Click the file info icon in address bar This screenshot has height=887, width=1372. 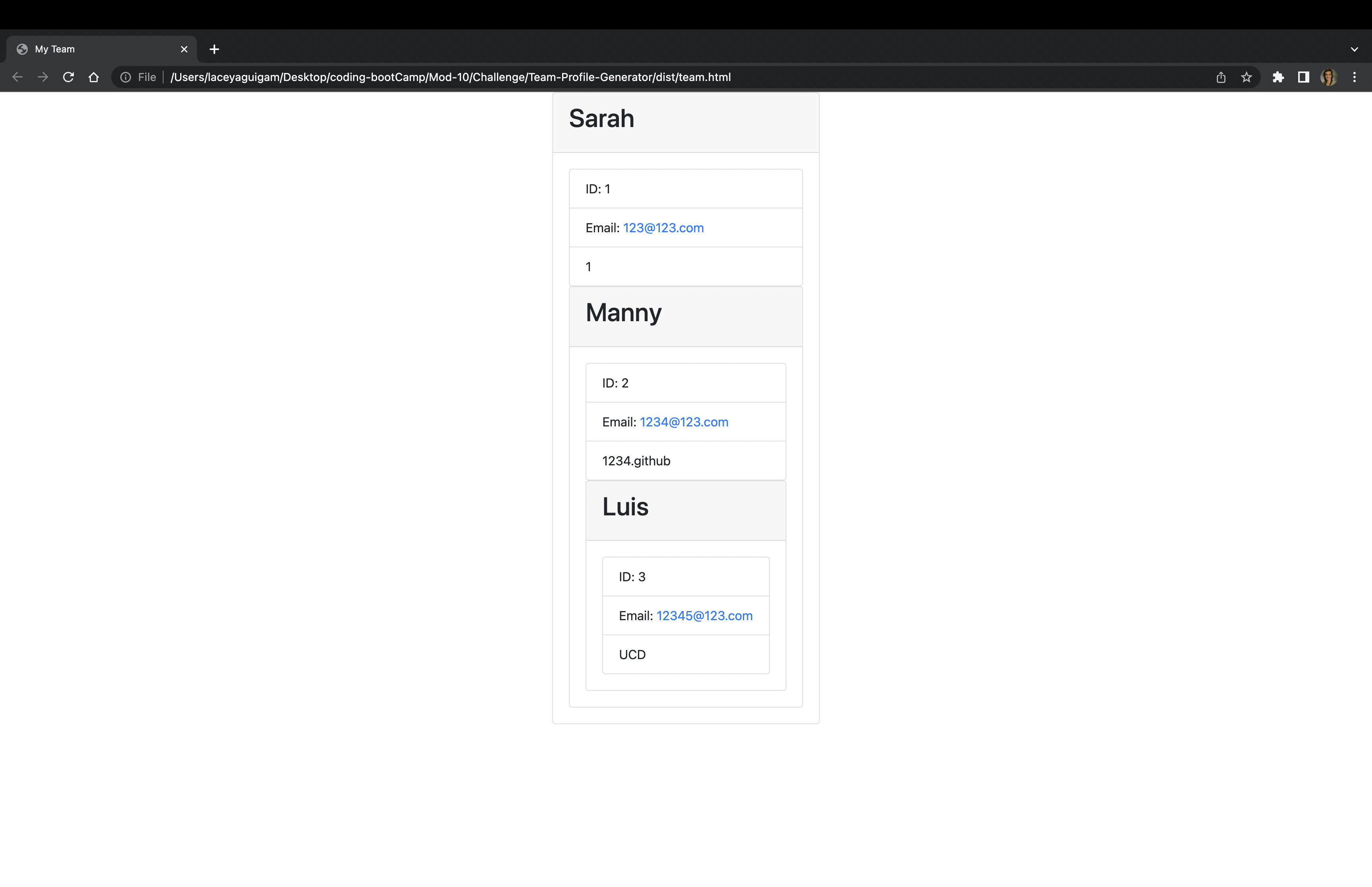[125, 77]
